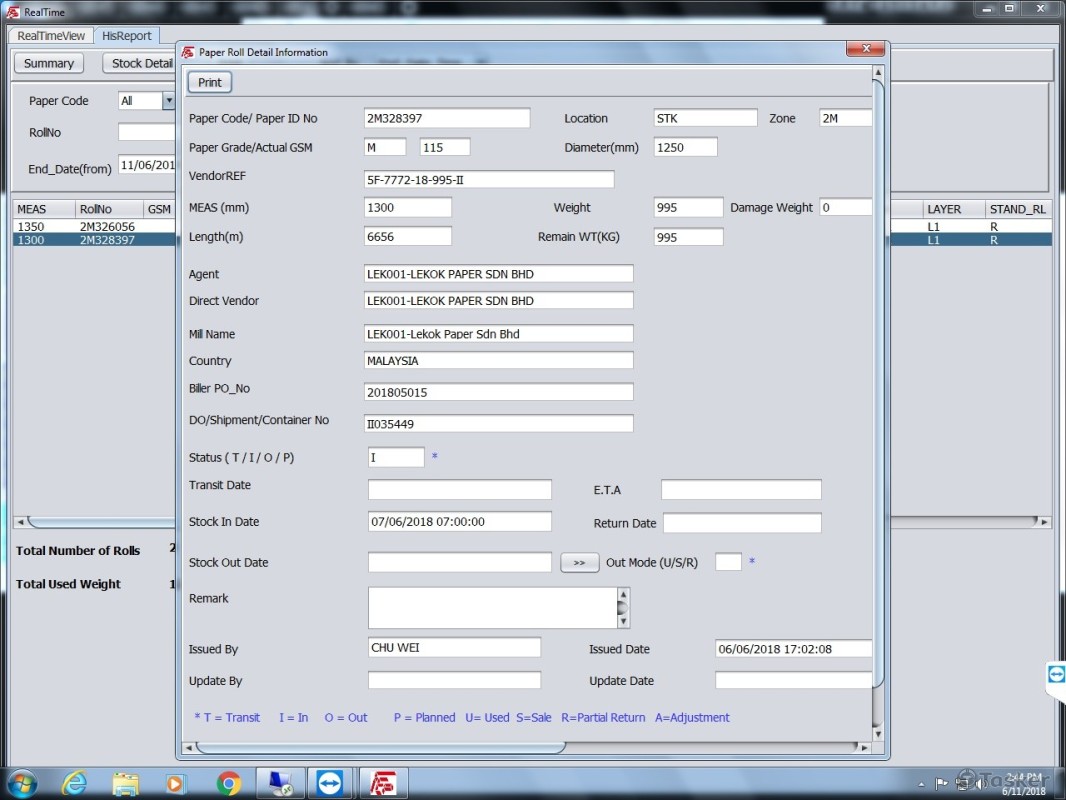Open the Paper Code dropdown
The height and width of the screenshot is (800, 1066).
coord(168,101)
